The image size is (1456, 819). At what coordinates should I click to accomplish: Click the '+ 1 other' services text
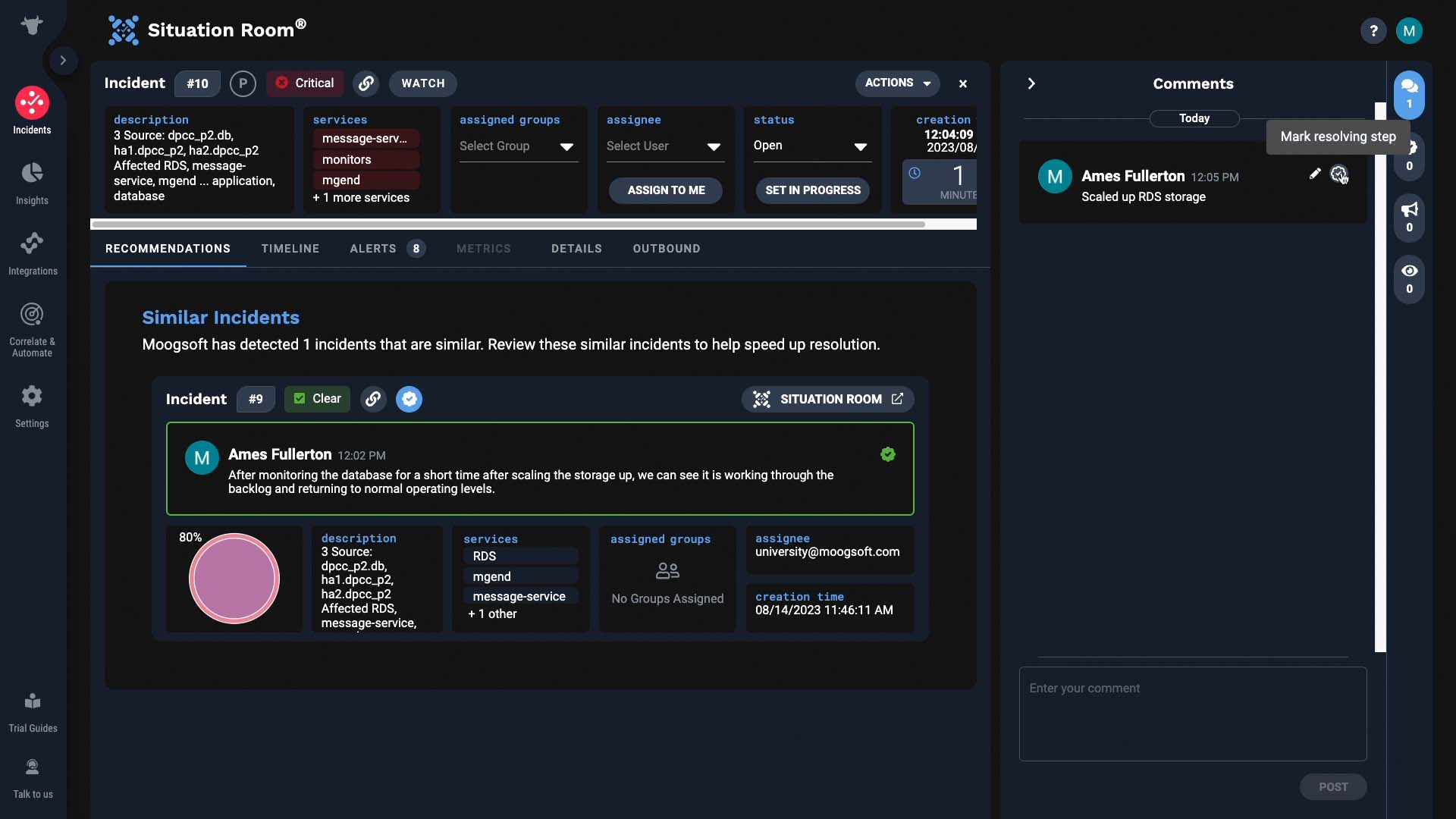click(x=492, y=613)
